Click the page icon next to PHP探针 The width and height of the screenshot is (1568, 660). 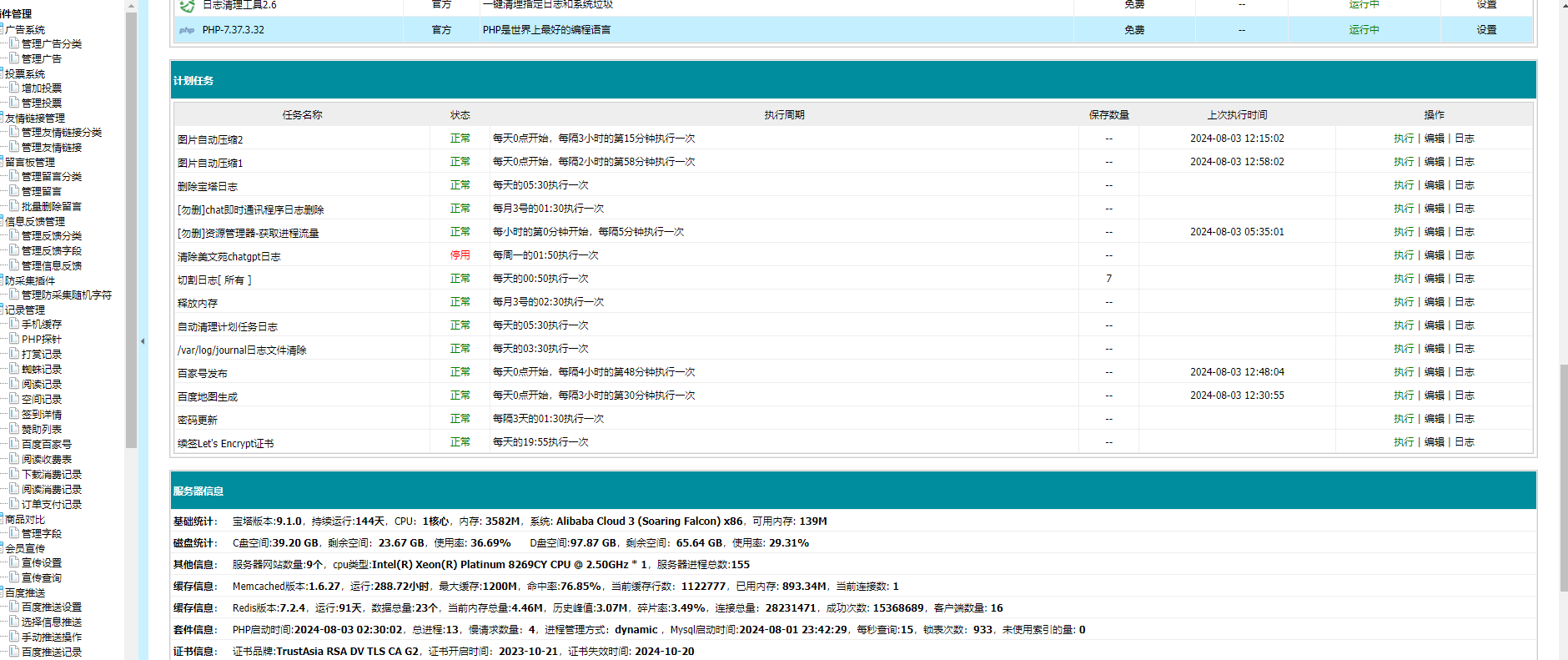14,339
